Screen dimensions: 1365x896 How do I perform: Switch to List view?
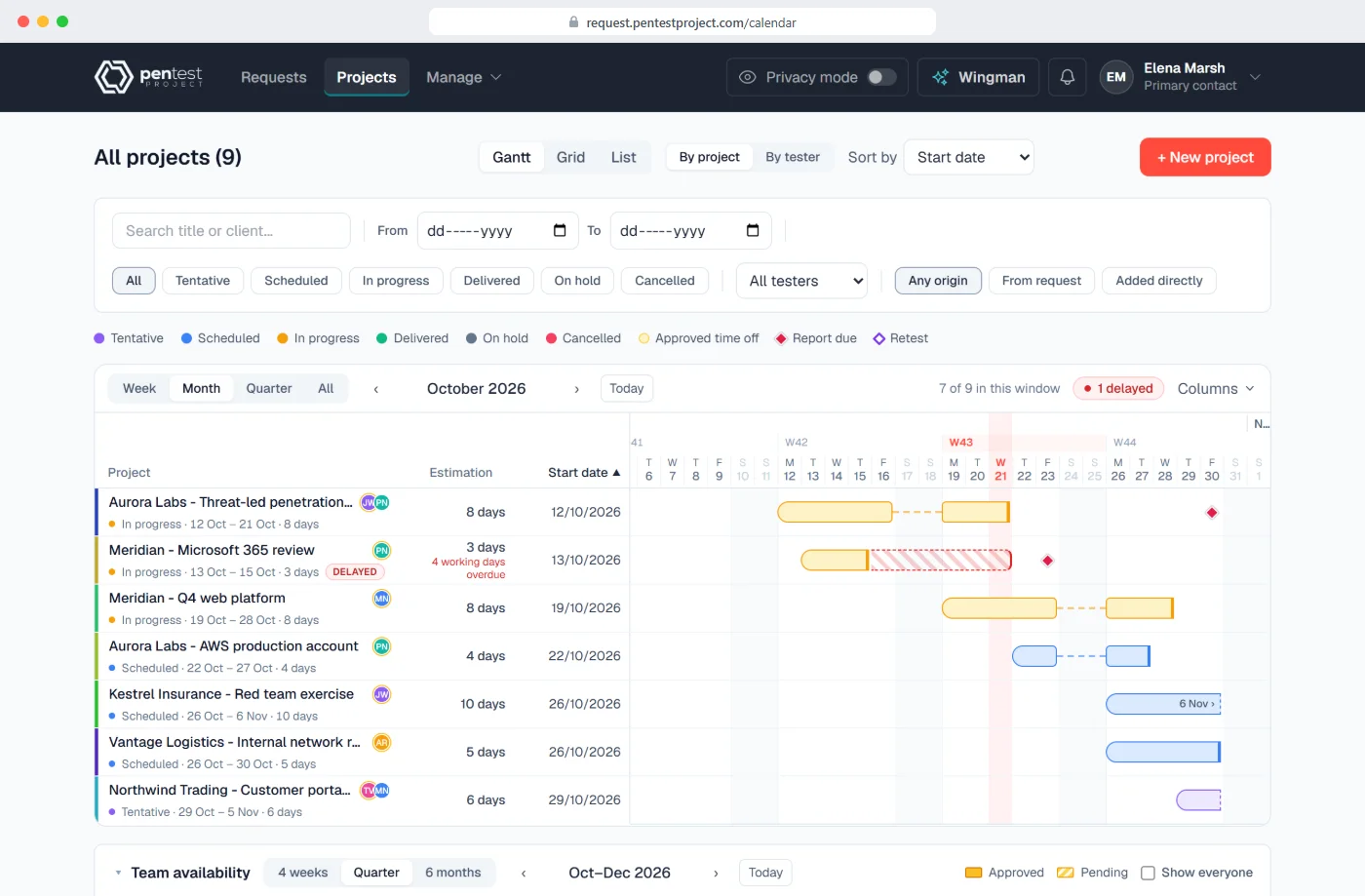pyautogui.click(x=624, y=157)
